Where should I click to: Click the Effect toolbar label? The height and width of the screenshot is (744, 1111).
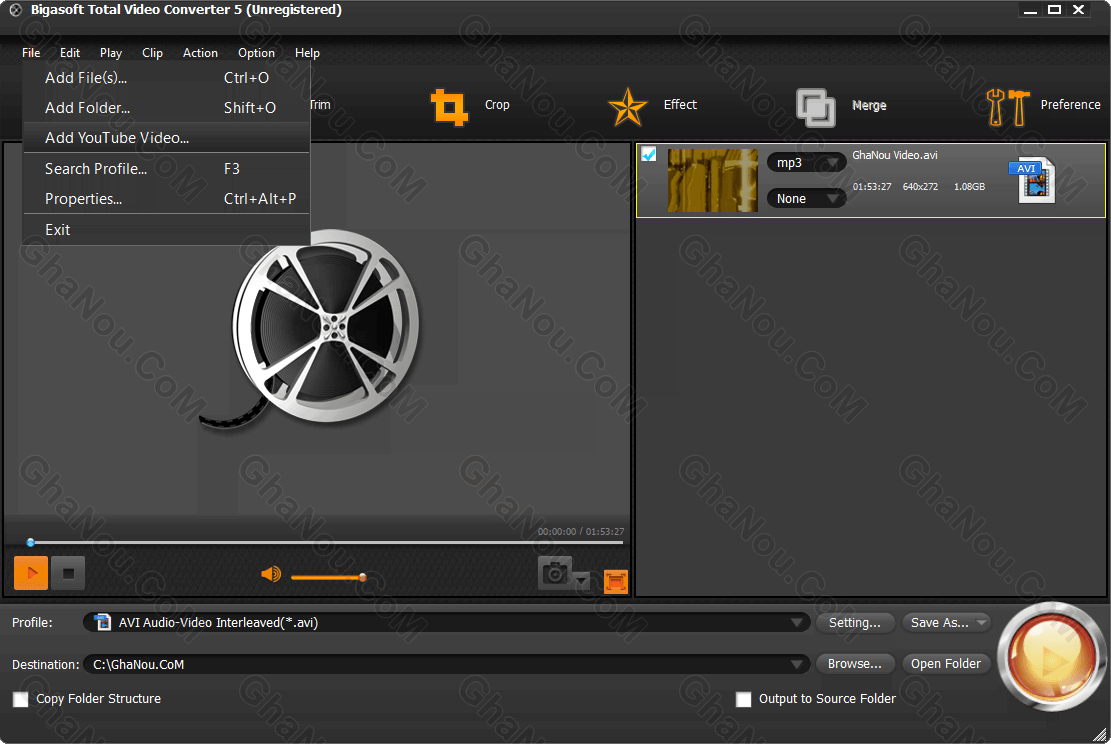[680, 105]
